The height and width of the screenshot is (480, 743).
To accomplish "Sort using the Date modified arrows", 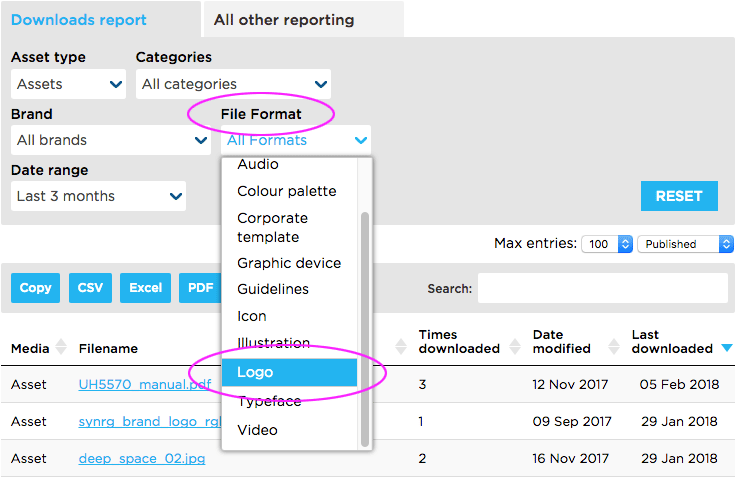I will (x=606, y=347).
